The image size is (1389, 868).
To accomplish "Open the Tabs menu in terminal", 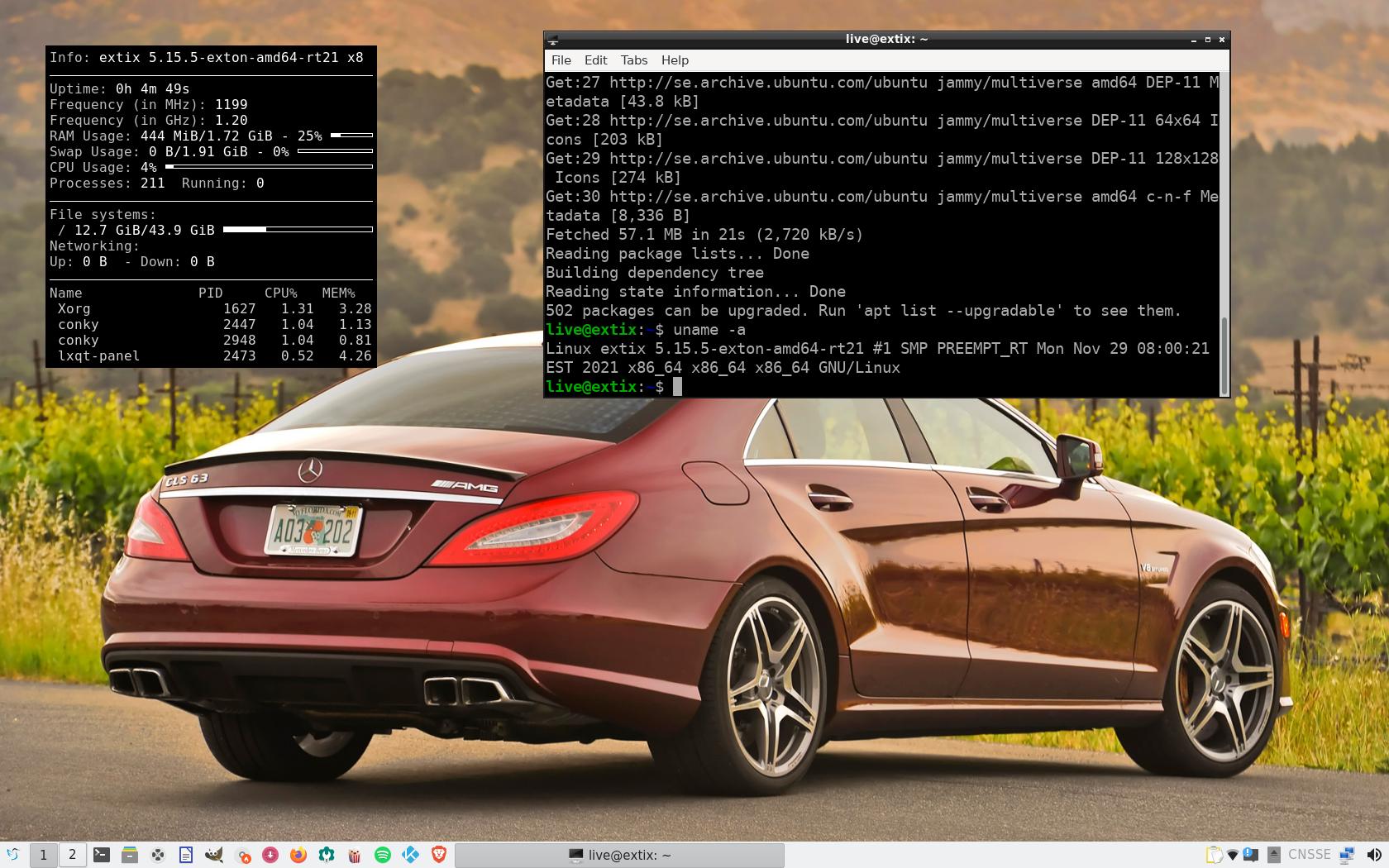I will click(x=634, y=60).
